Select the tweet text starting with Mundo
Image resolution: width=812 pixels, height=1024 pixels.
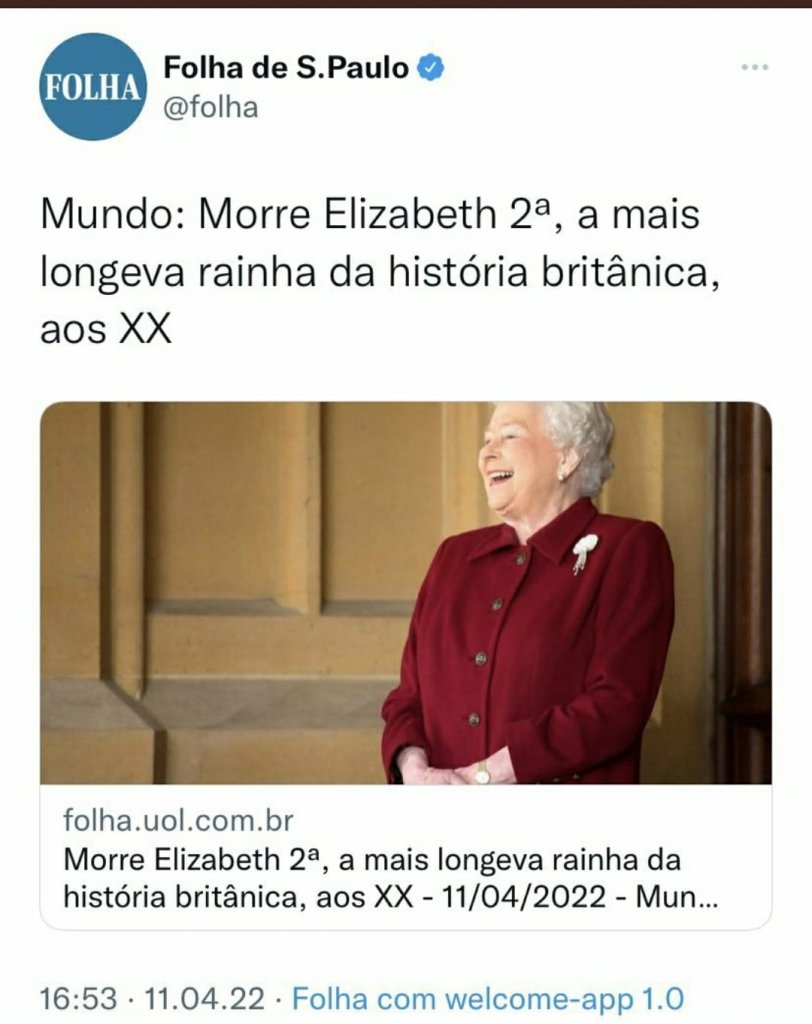380,271
